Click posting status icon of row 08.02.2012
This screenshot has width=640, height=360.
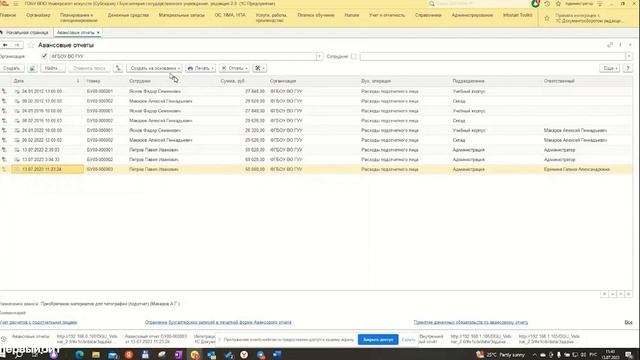click(4, 101)
